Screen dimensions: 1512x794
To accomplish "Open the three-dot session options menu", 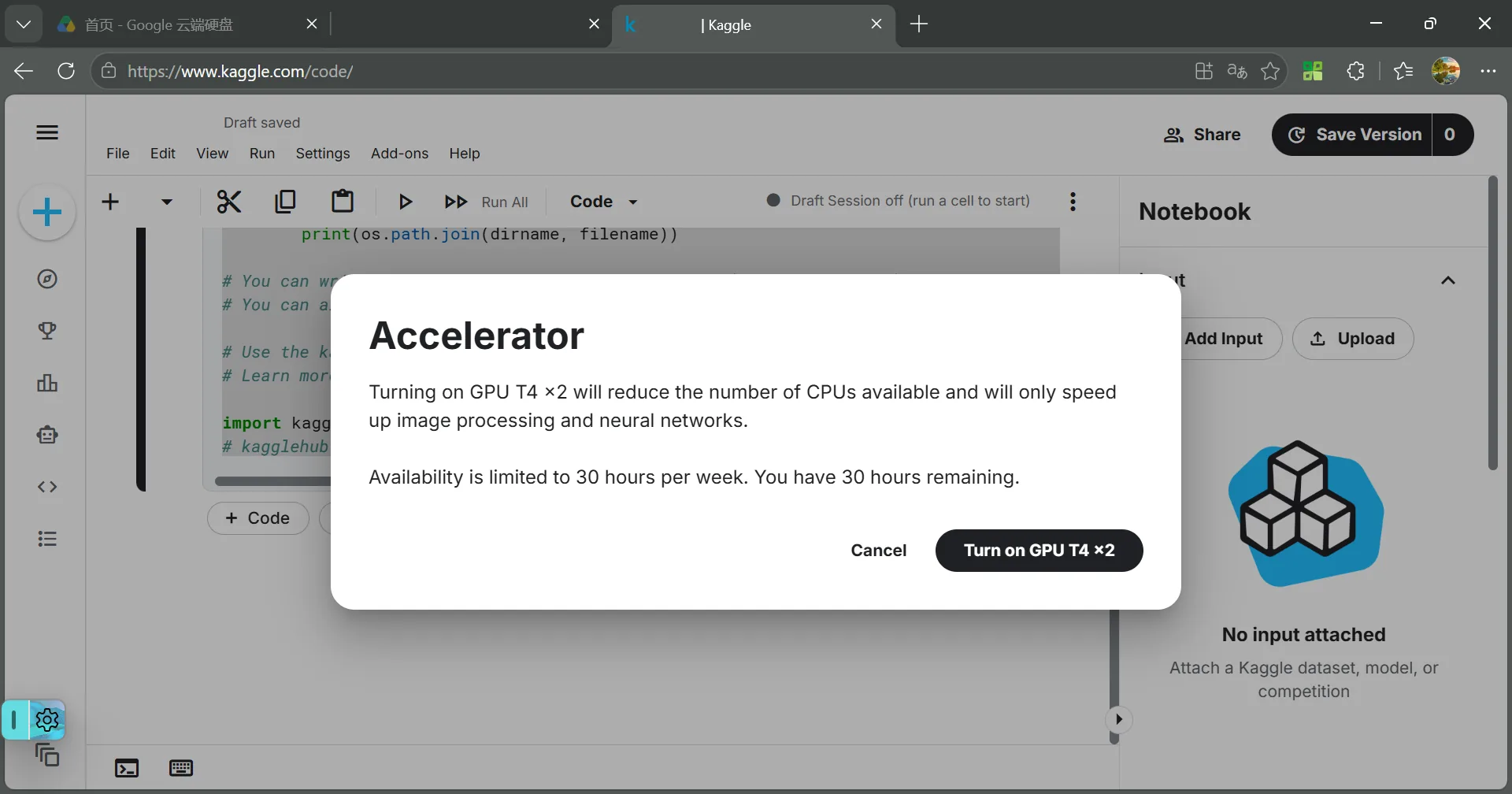I will click(x=1073, y=202).
